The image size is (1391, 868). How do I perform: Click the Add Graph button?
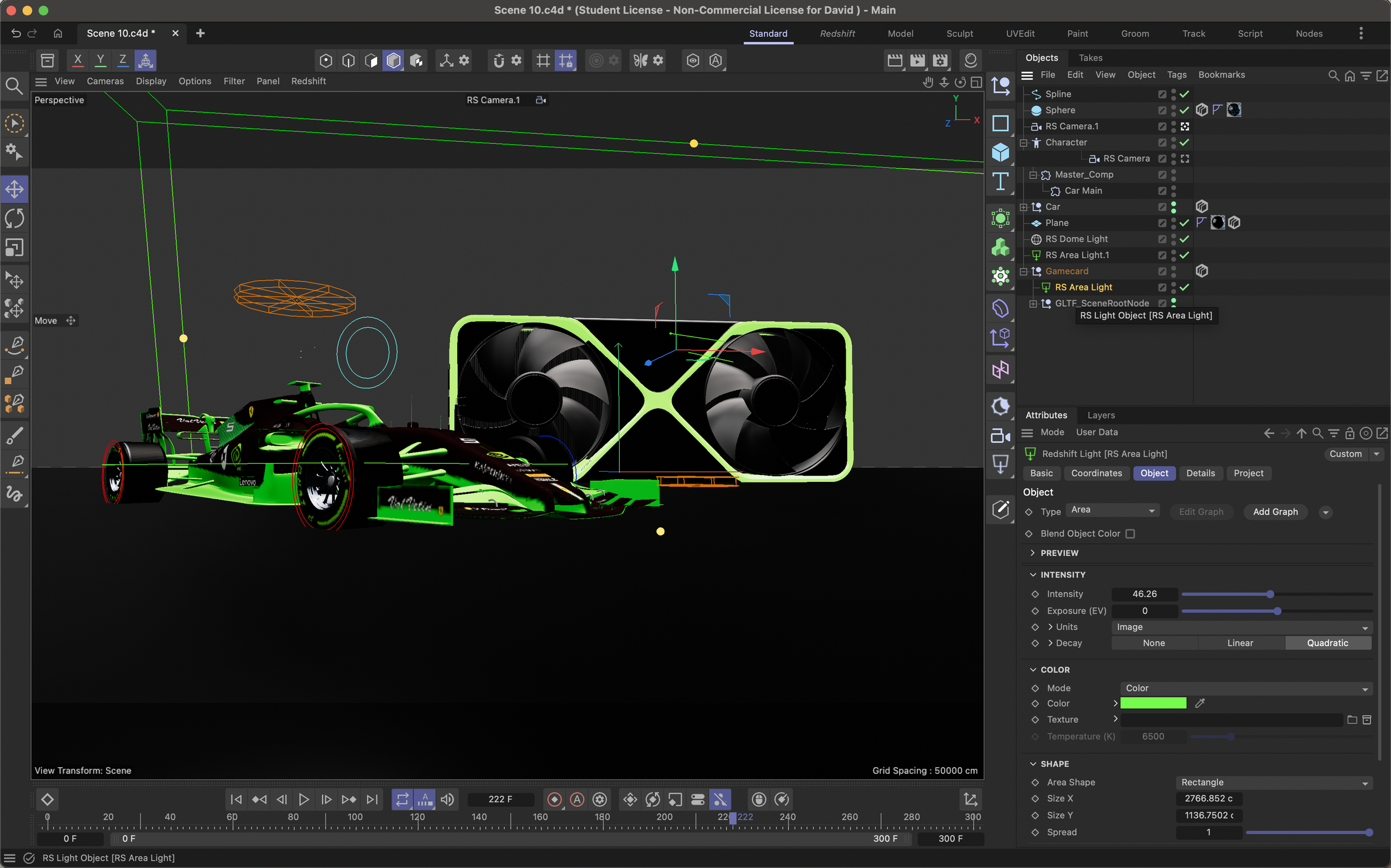(1275, 511)
